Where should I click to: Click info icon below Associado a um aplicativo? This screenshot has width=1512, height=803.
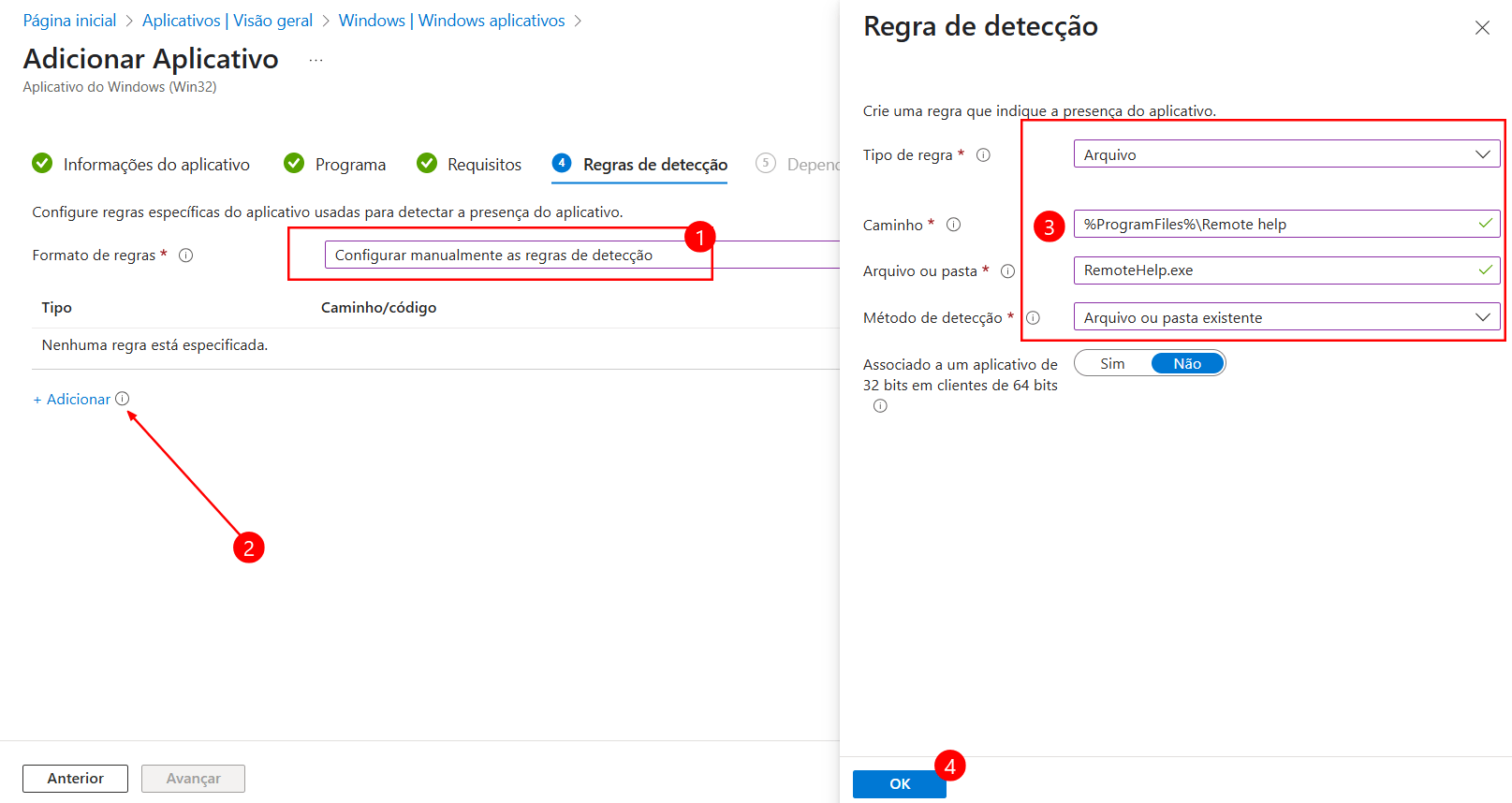click(880, 406)
